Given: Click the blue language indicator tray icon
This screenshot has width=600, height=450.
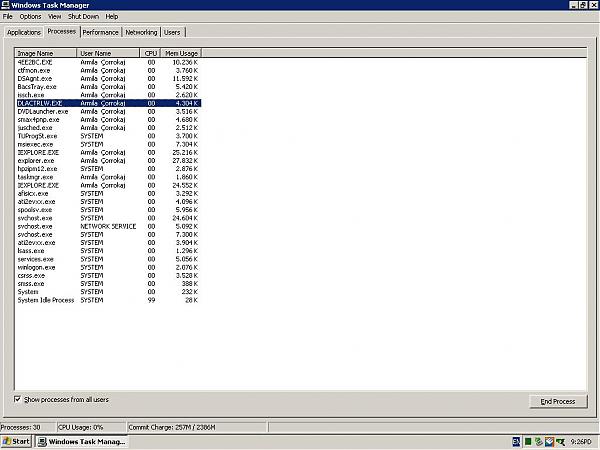Looking at the screenshot, I should [x=516, y=442].
